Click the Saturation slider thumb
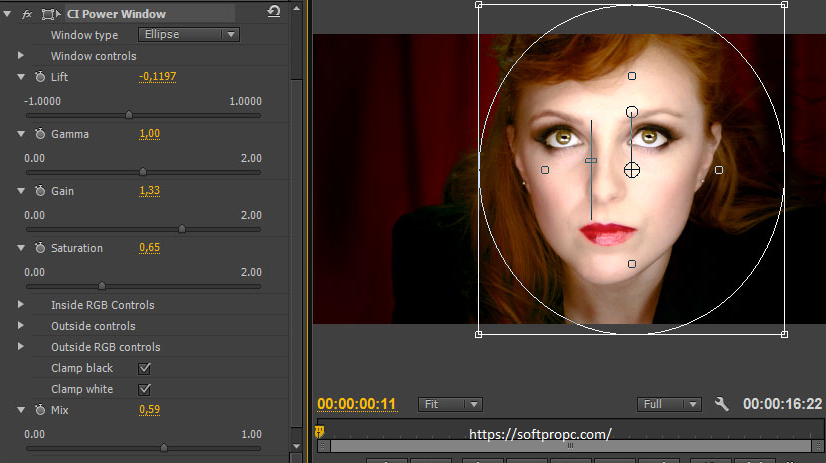This screenshot has height=463, width=826. (x=102, y=285)
